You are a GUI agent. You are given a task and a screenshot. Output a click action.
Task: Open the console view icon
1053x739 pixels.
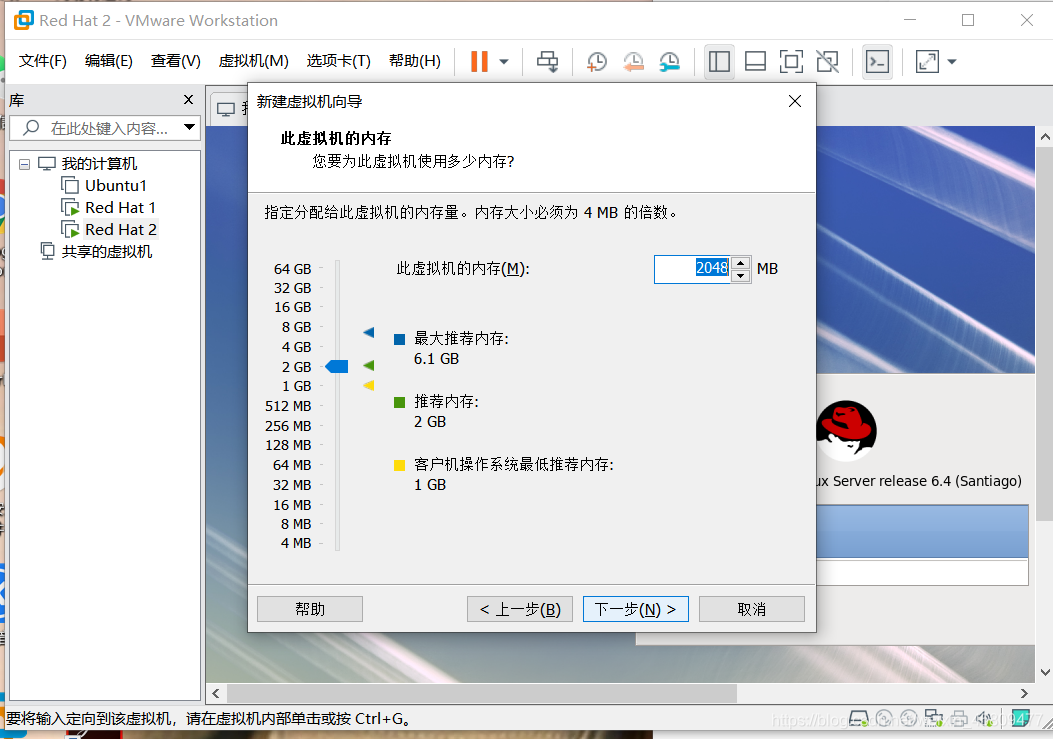click(877, 62)
